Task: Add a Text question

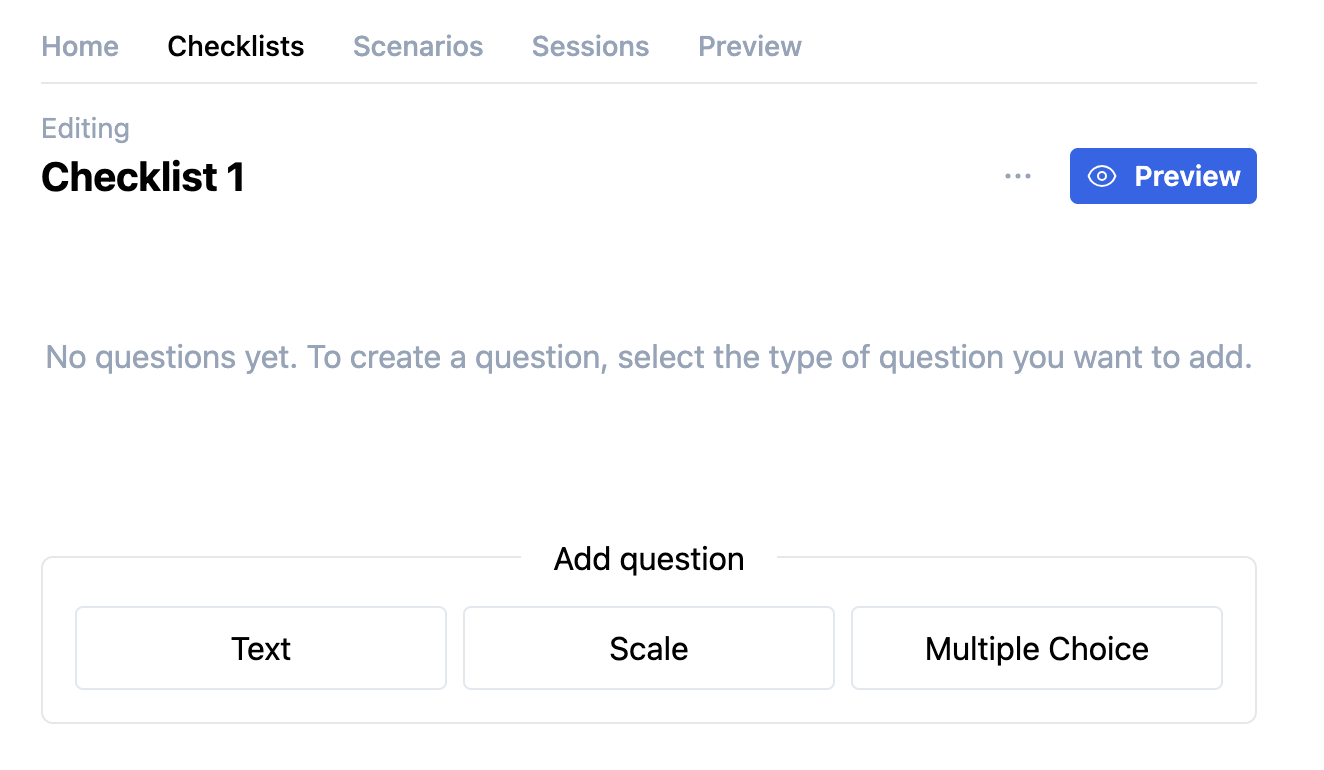Action: pos(261,648)
